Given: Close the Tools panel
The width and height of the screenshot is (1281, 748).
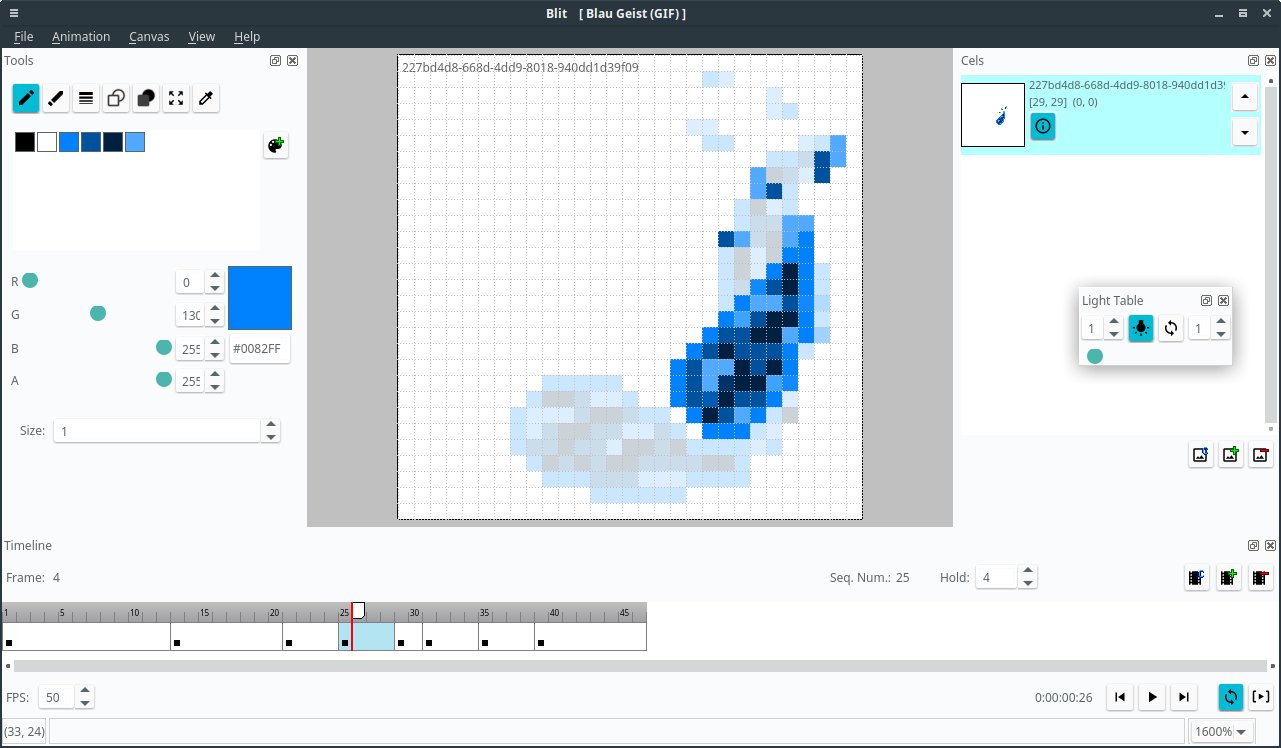Looking at the screenshot, I should click(x=292, y=61).
